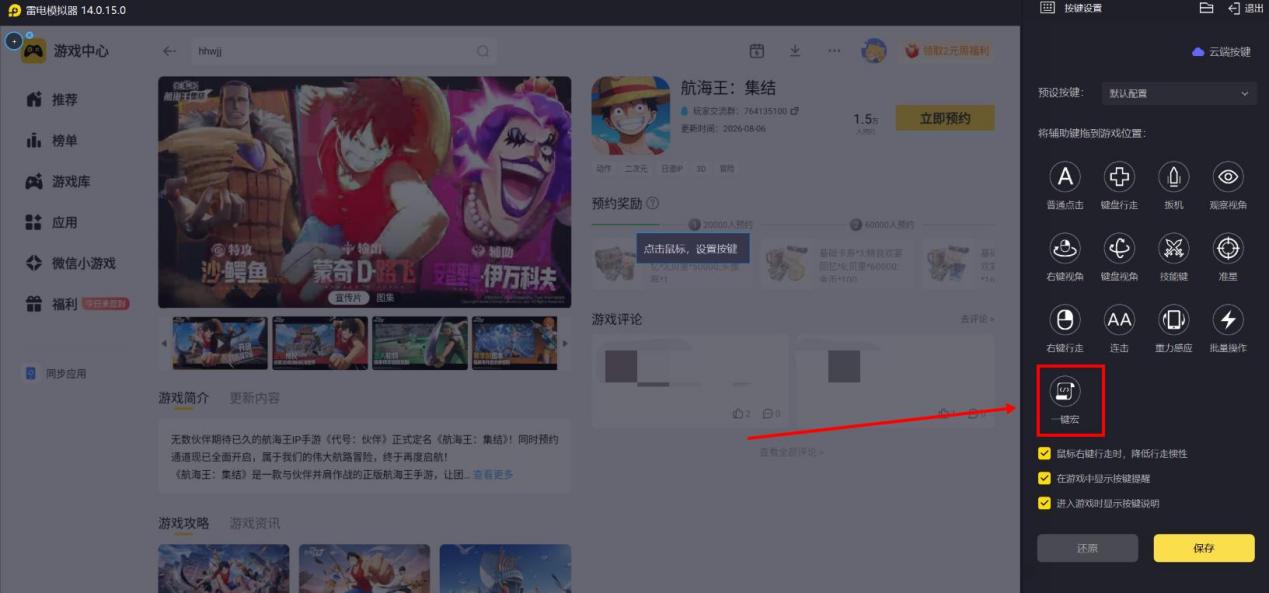Click the right arrow of thumbnail strip
The width and height of the screenshot is (1269, 593).
[x=565, y=344]
